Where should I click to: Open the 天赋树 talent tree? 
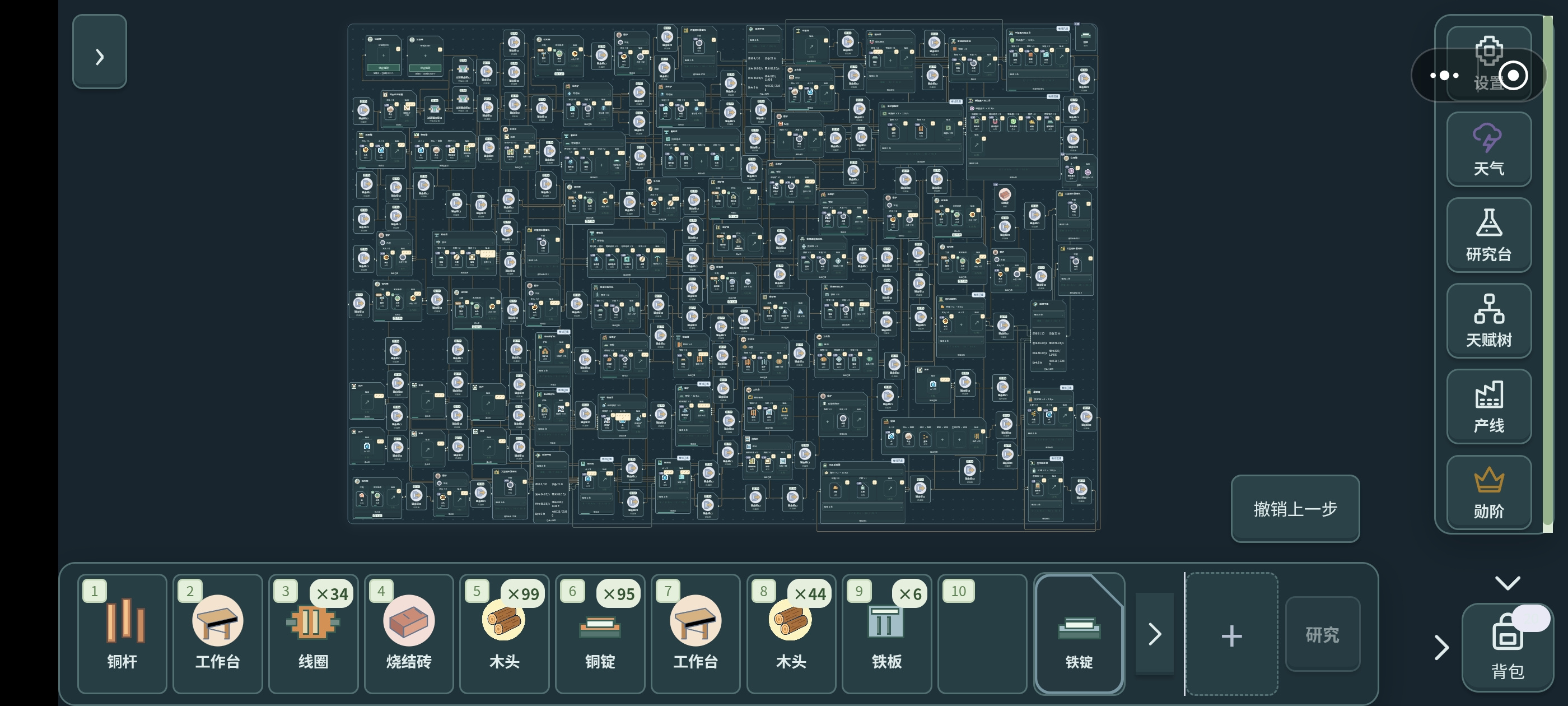click(x=1488, y=321)
